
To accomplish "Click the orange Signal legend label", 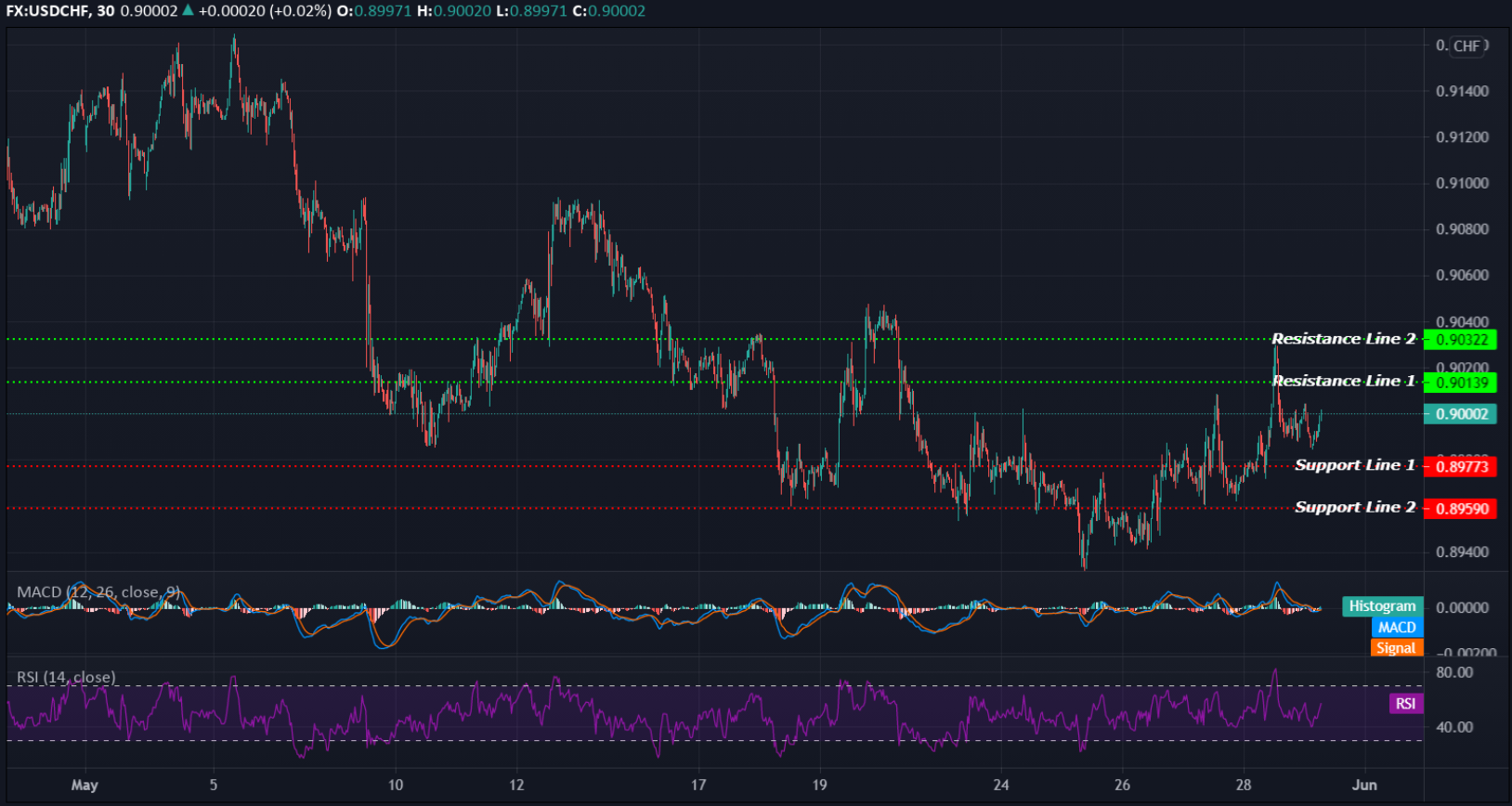I will [1396, 648].
